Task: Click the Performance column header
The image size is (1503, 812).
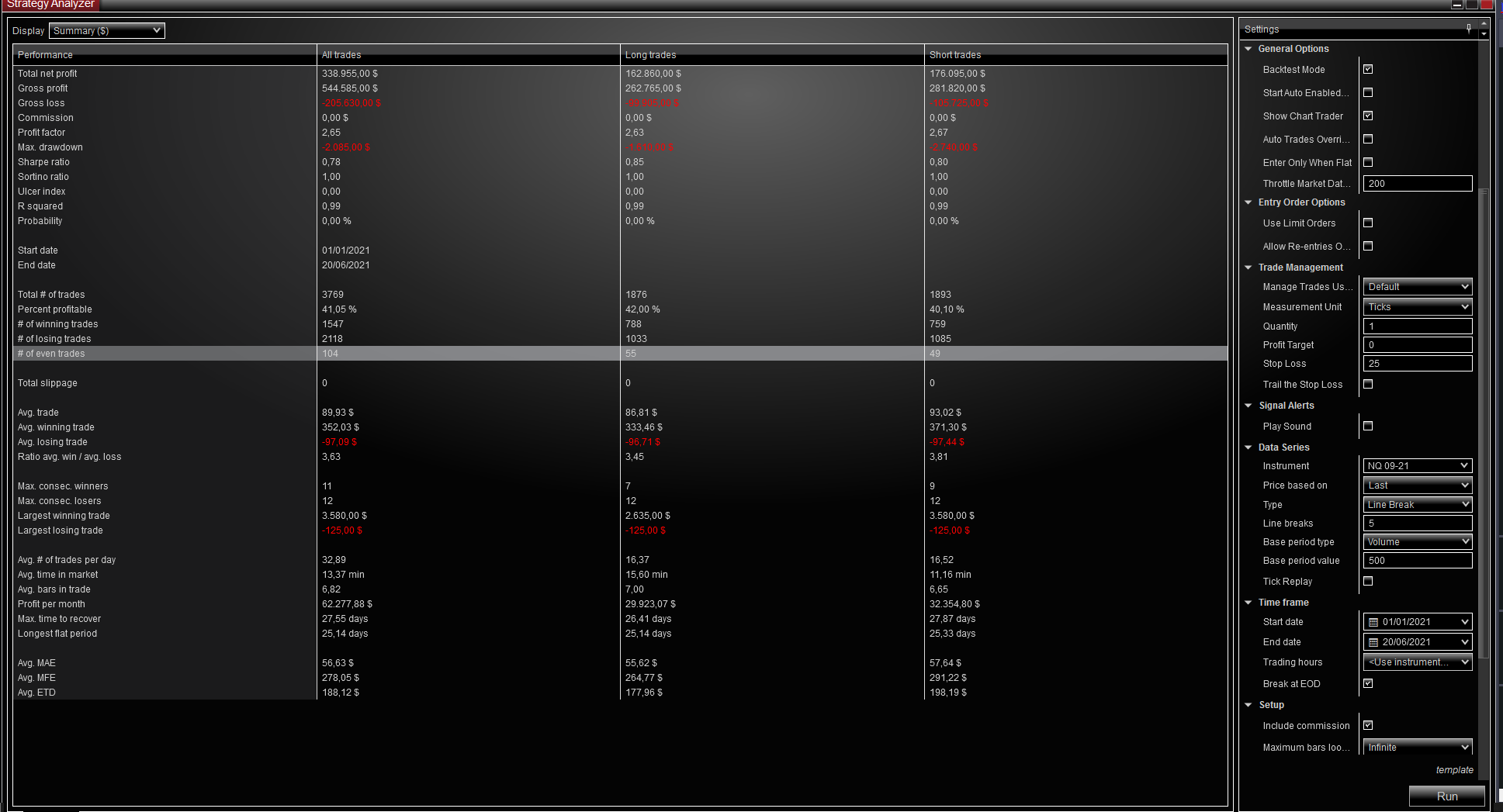Action: (164, 55)
